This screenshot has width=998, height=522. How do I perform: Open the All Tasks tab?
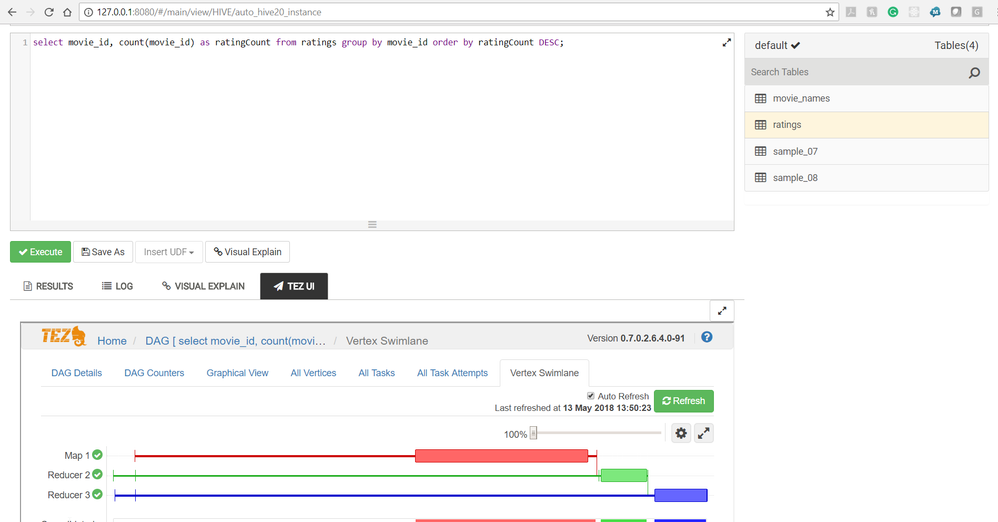[x=376, y=373]
